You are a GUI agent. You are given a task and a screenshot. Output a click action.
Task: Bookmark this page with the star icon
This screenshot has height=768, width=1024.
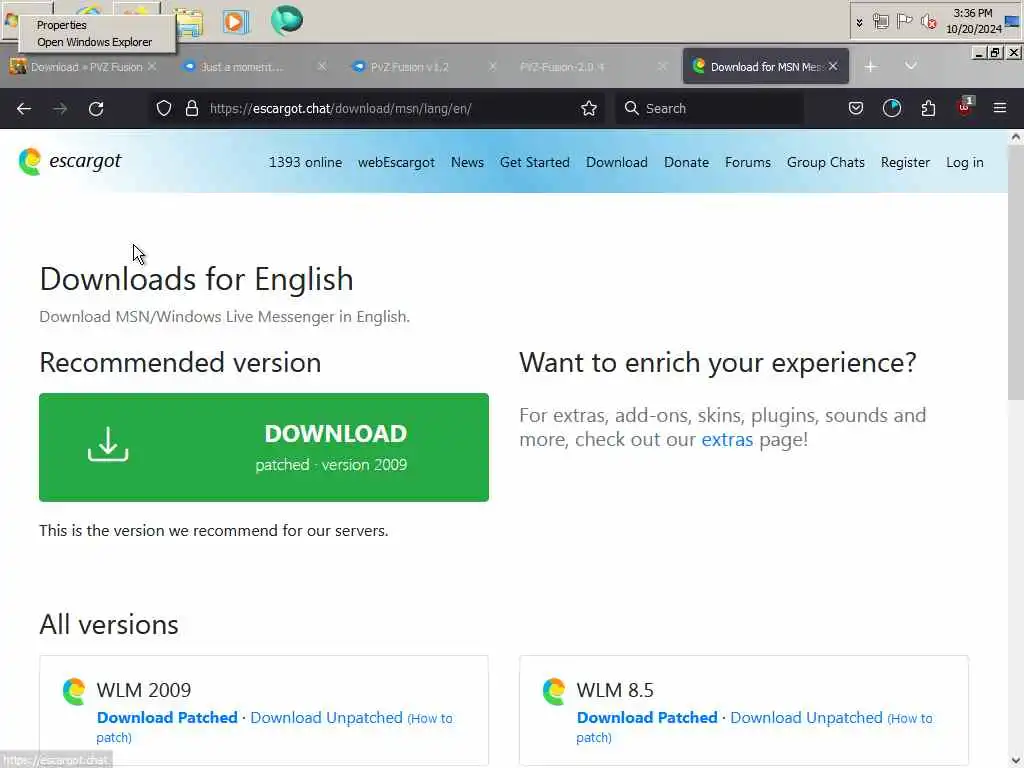tap(588, 108)
